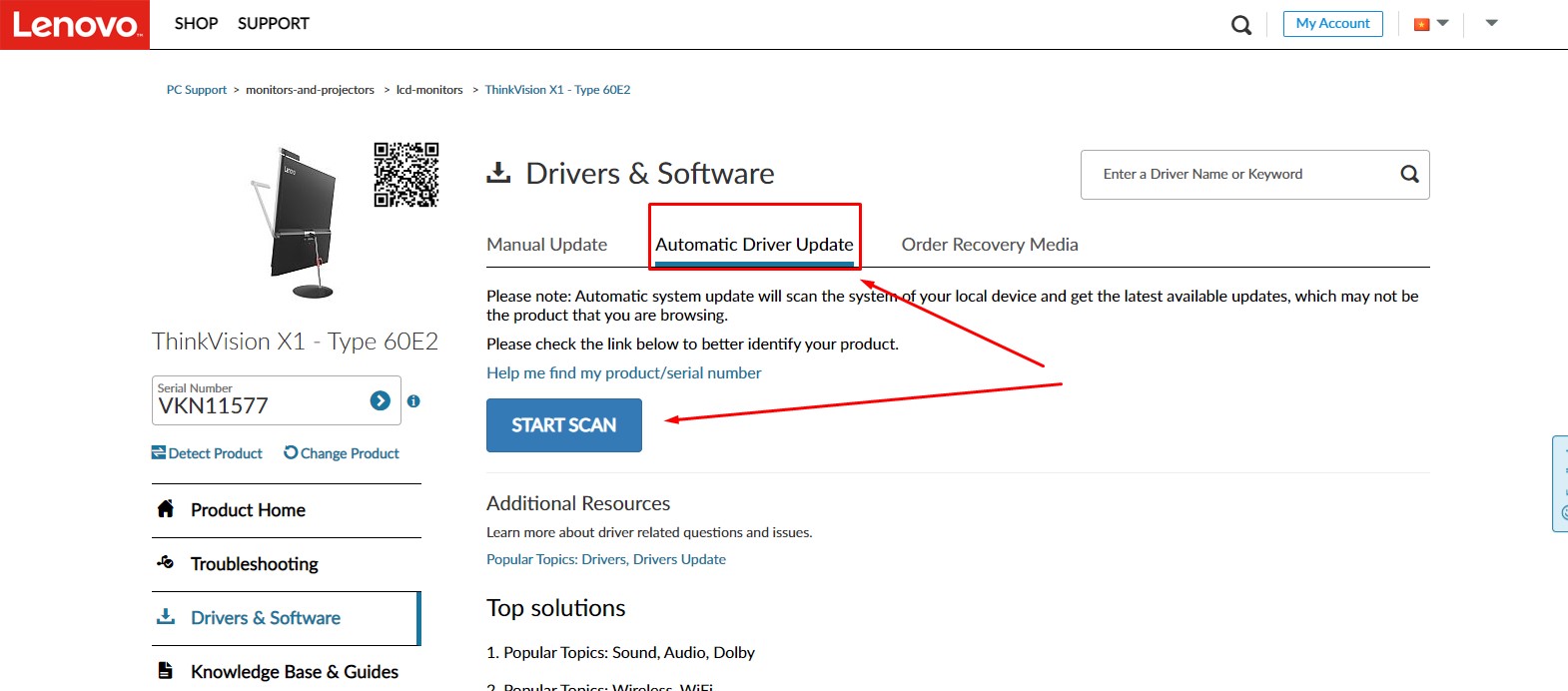Open Help me find my product/serial number
This screenshot has height=691, width=1568.
click(623, 372)
